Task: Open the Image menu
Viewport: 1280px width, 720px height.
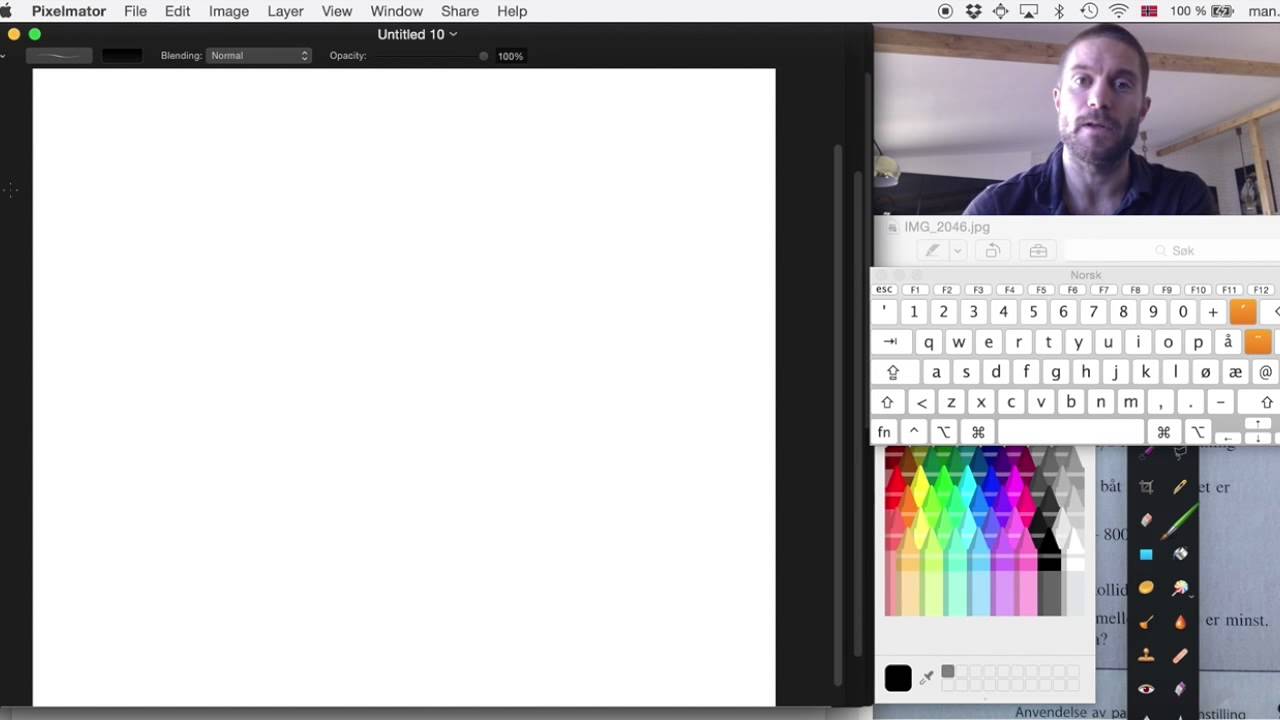Action: (x=228, y=11)
